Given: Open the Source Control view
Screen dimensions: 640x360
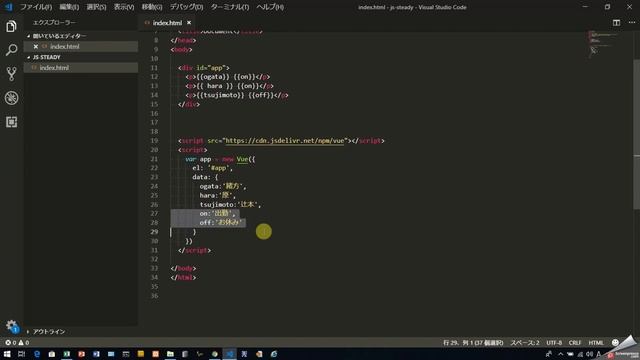Looking at the screenshot, I should click(11, 74).
